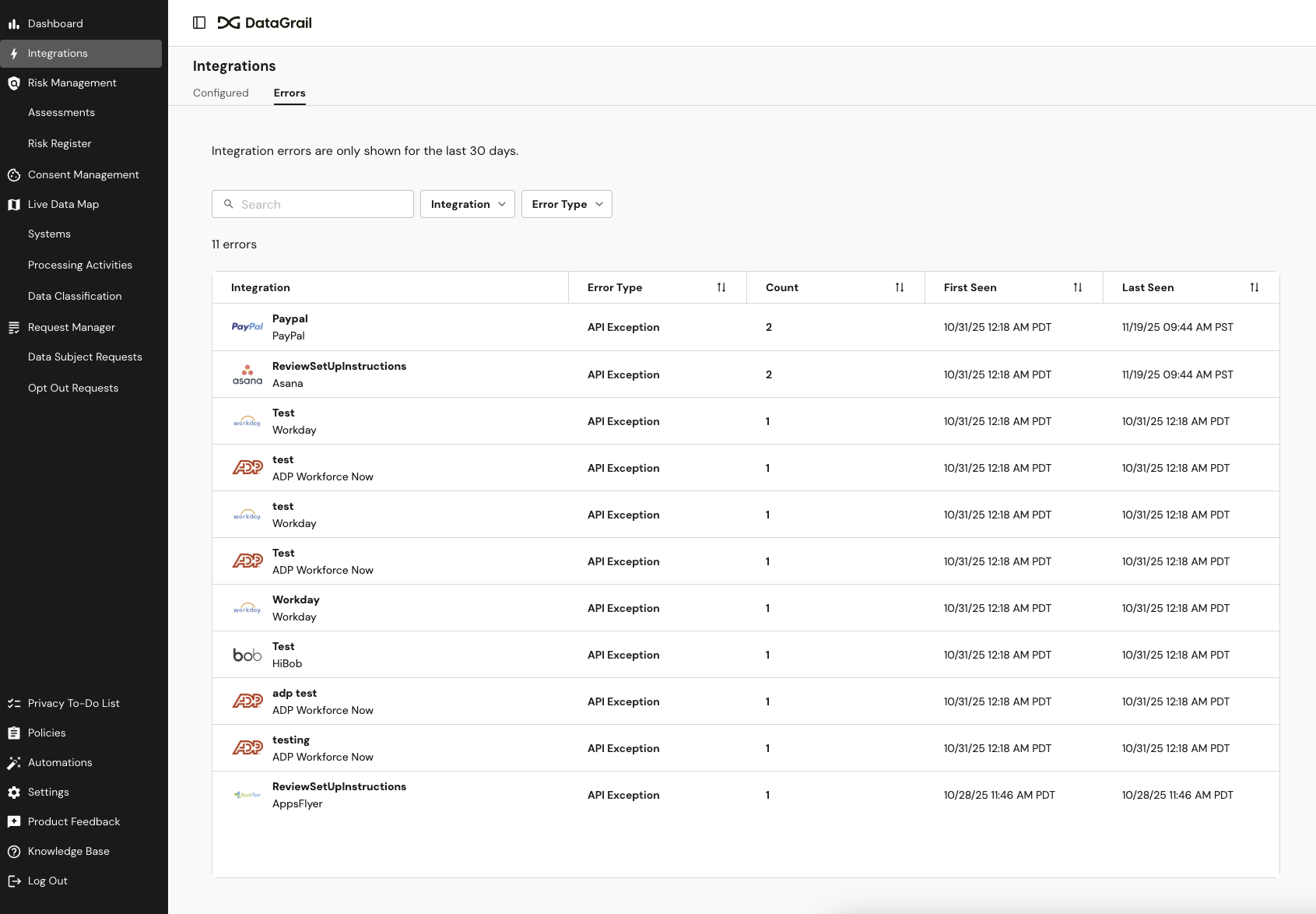Open the Data Subject Requests page
Viewport: 1316px width, 914px height.
[85, 357]
